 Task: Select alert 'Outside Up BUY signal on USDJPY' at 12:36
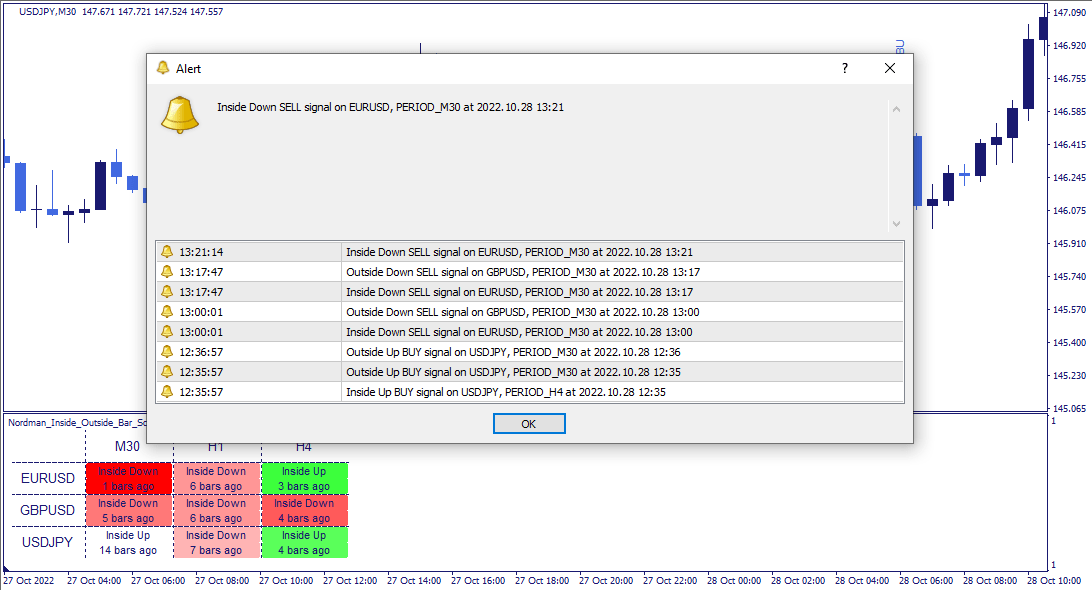(x=530, y=352)
